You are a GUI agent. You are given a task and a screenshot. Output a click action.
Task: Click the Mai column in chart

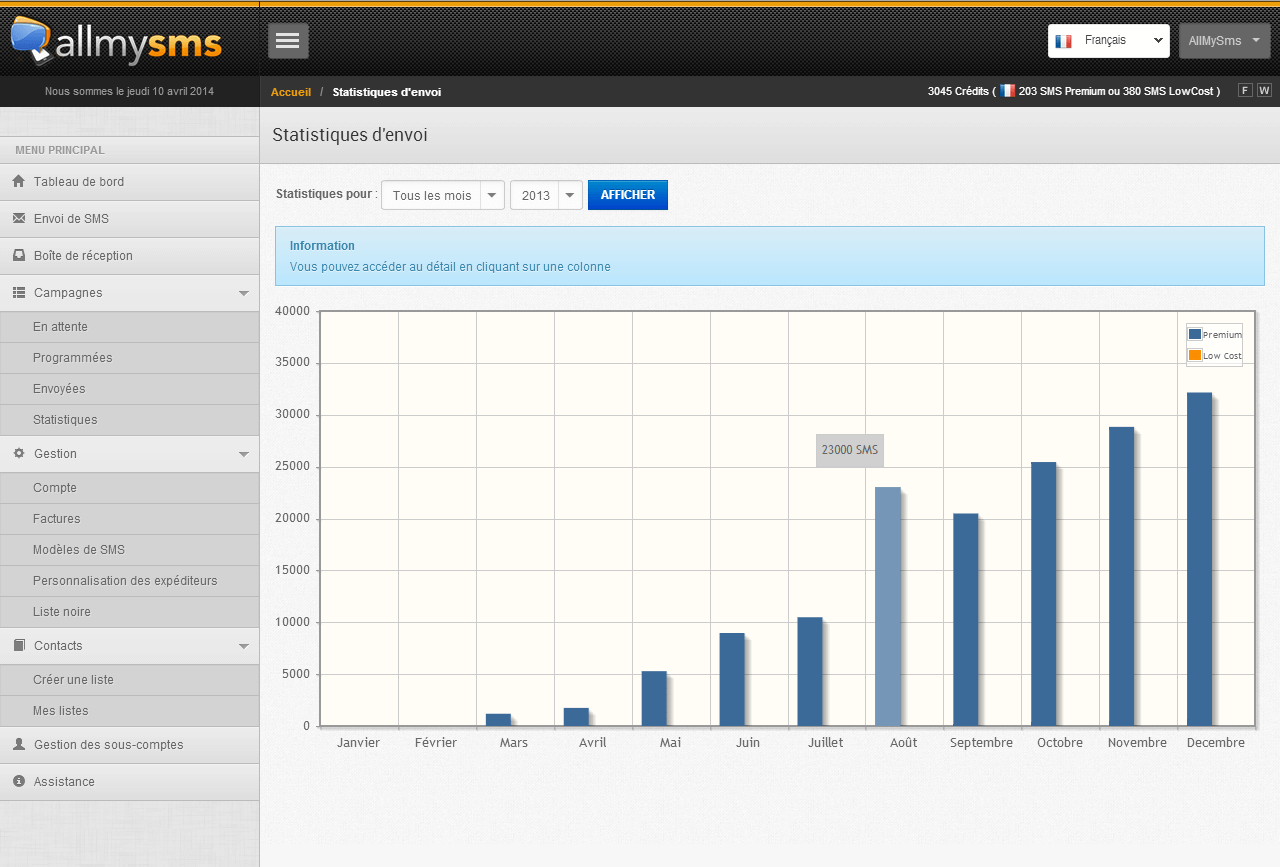(654, 699)
